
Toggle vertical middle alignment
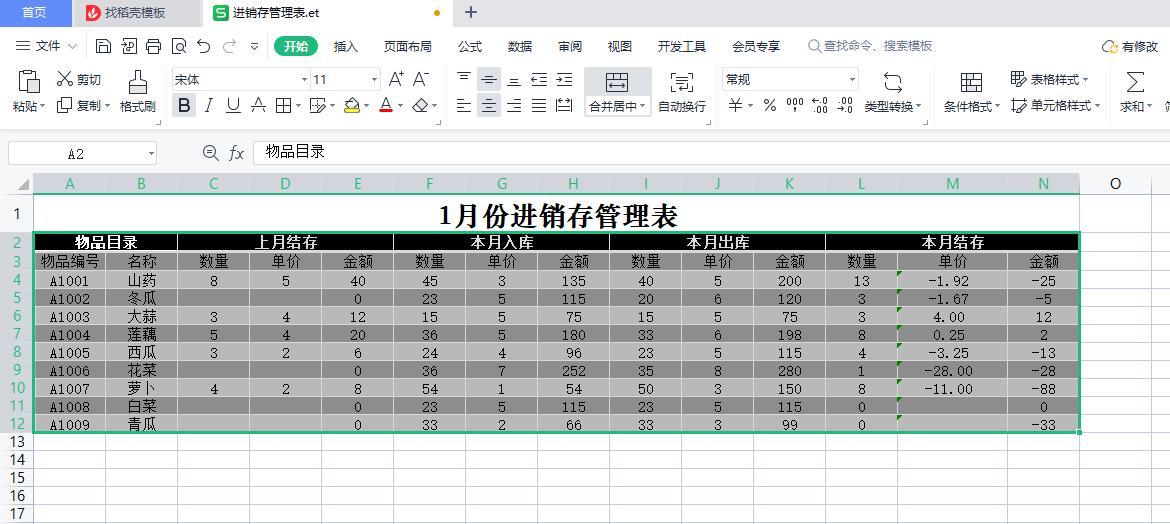coord(489,79)
